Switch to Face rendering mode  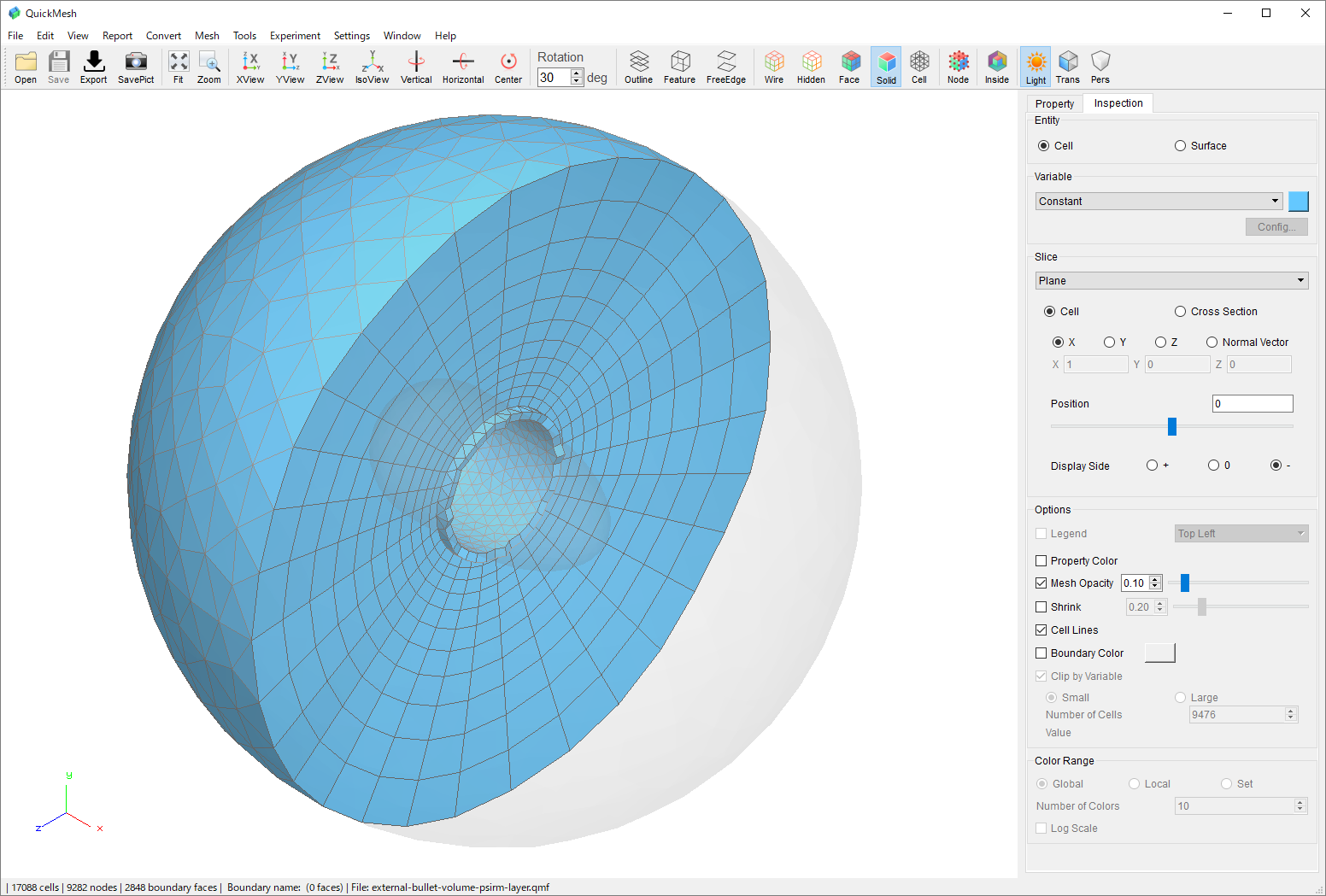point(849,67)
